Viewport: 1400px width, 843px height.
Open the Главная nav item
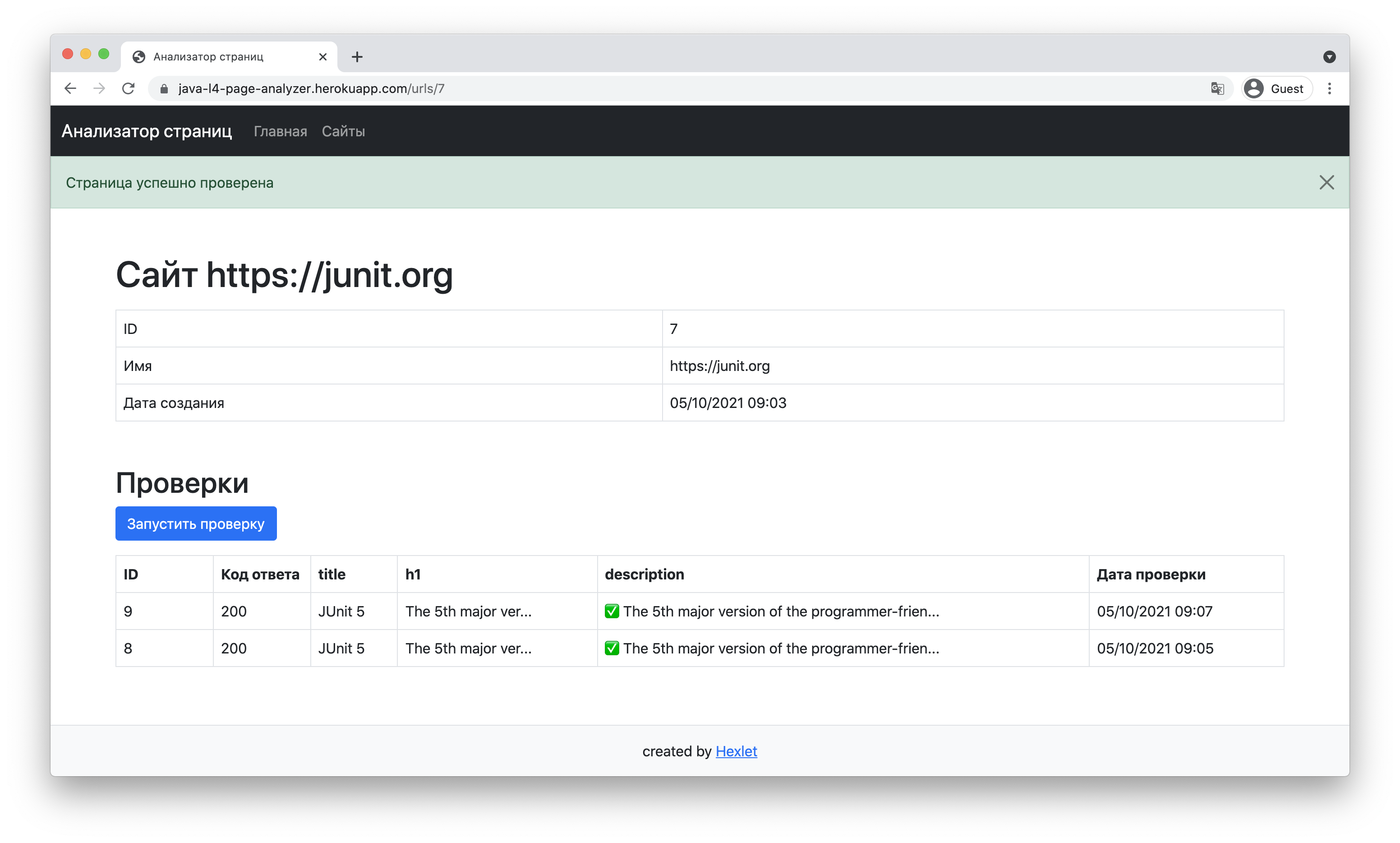pos(281,131)
